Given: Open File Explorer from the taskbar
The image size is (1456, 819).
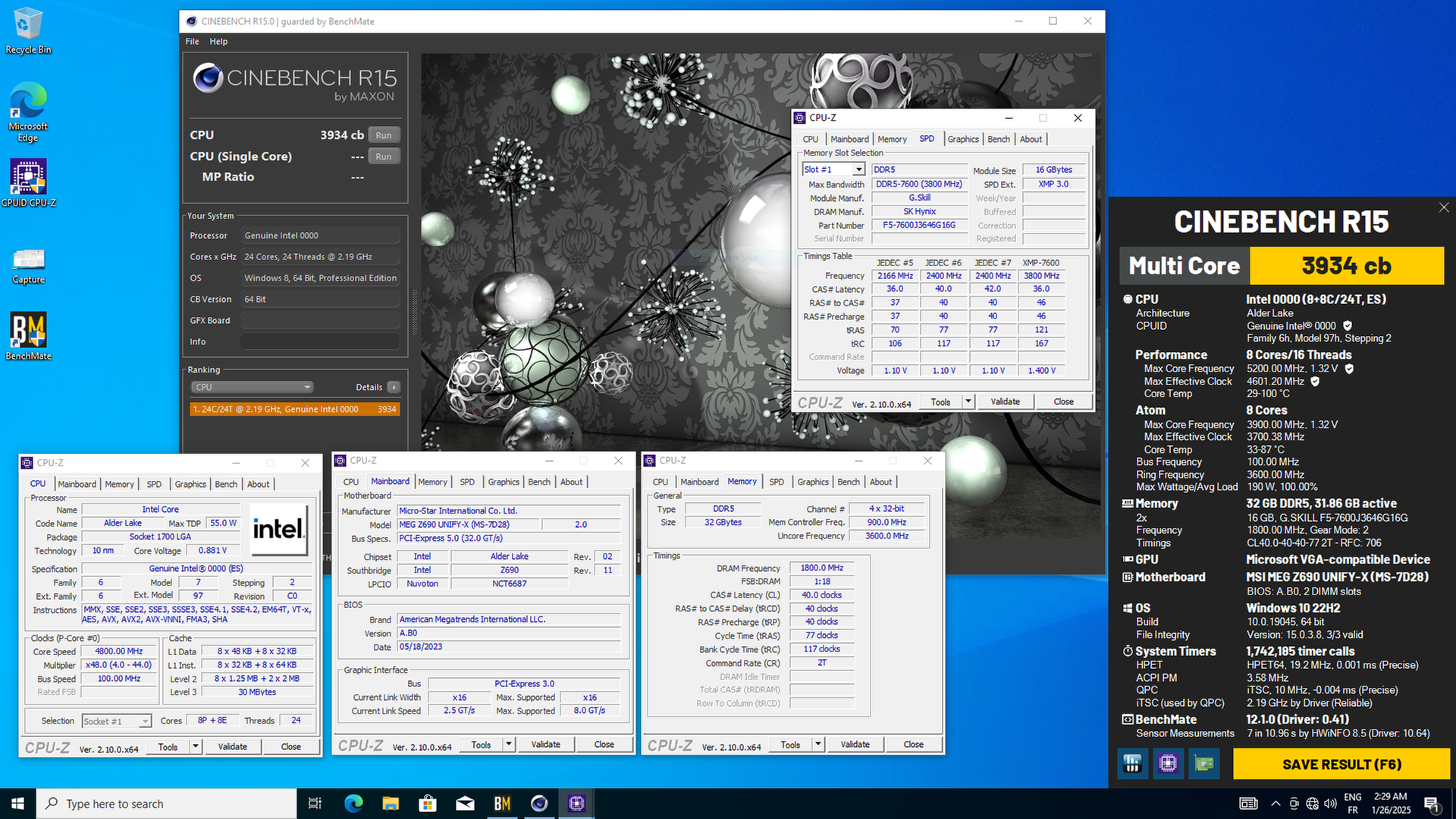Looking at the screenshot, I should coord(391,803).
